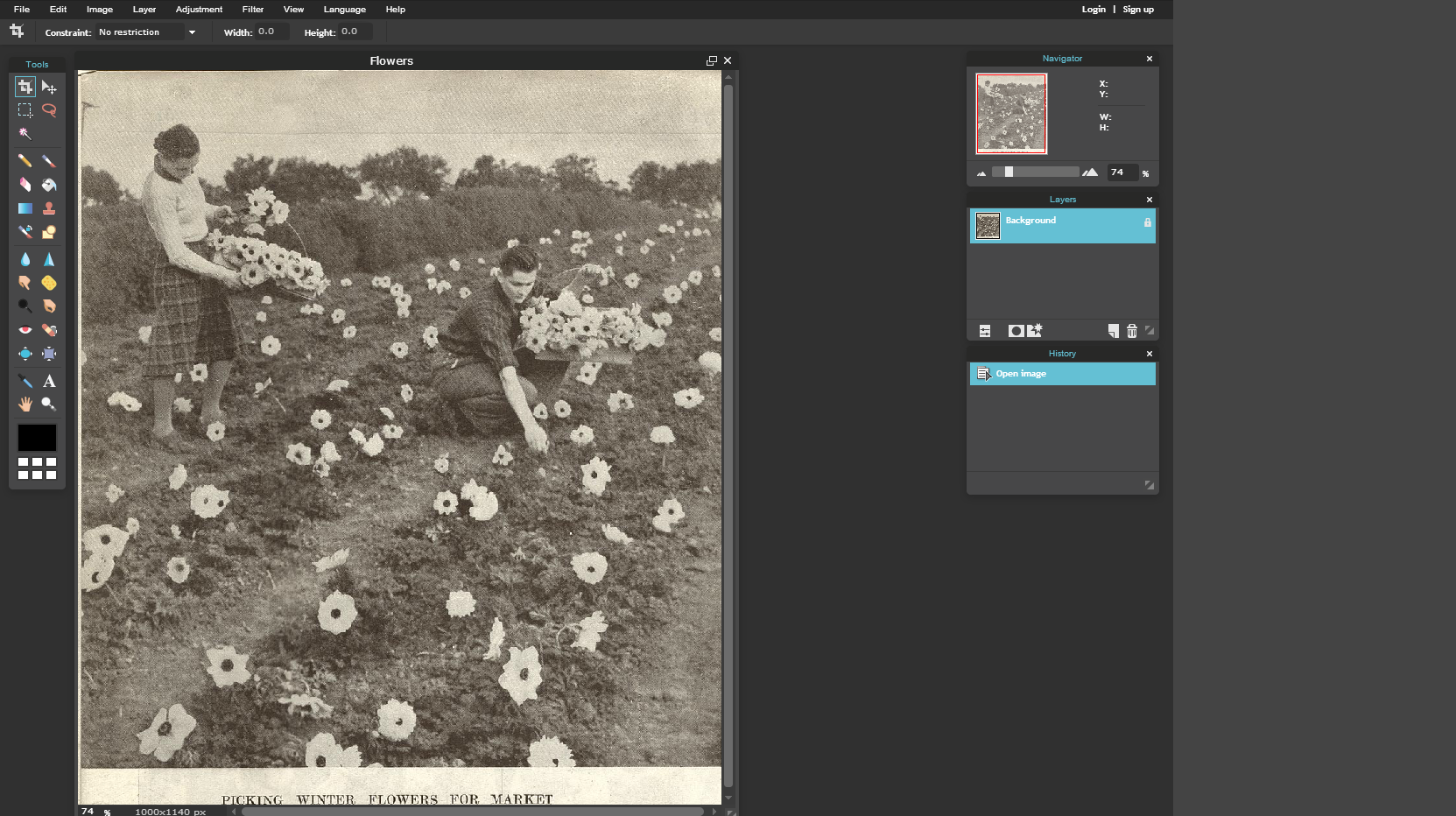Screen dimensions: 1456x816
Task: Select the Paint bucket tool
Action: tap(49, 185)
